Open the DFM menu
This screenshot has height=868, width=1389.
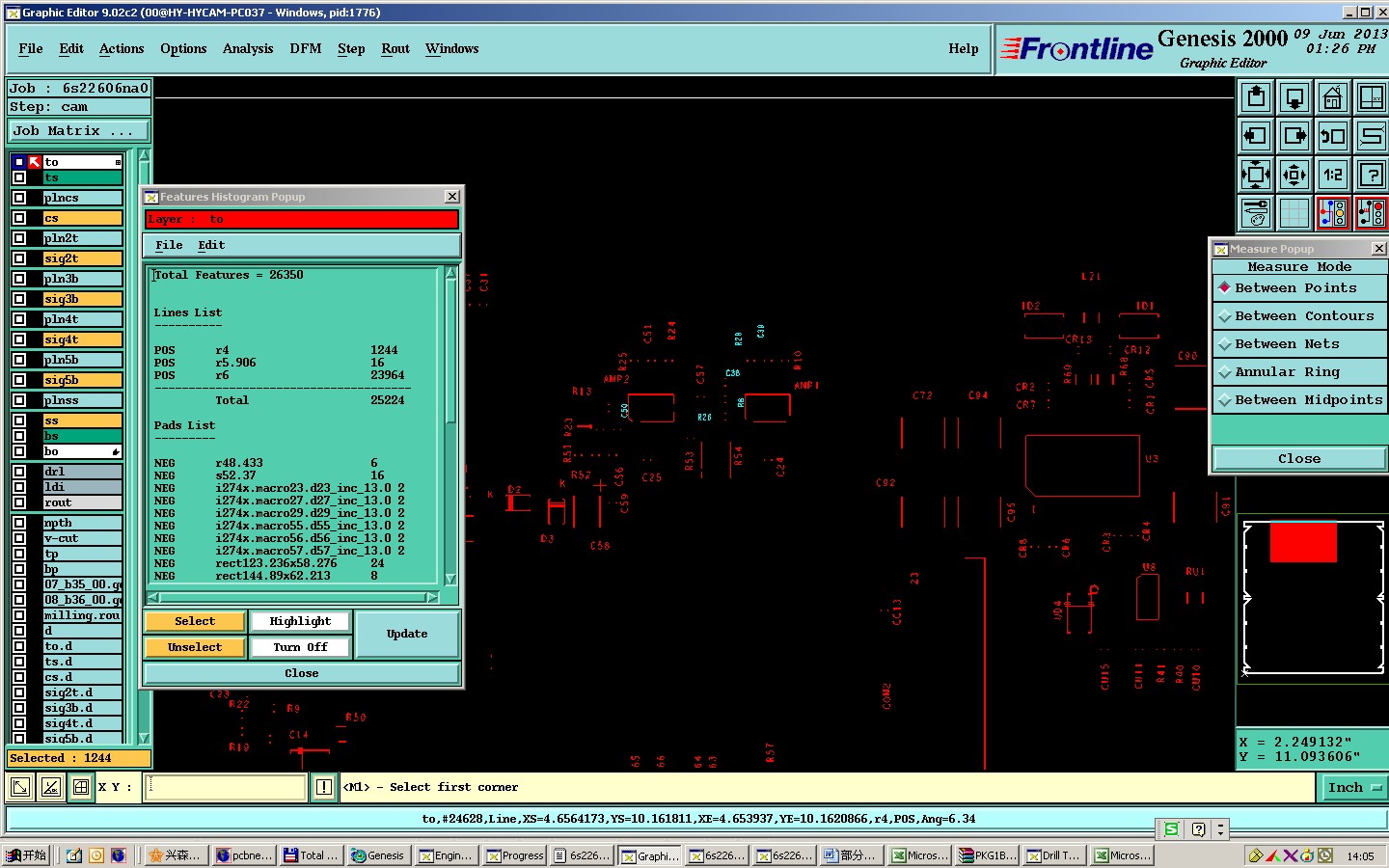[x=306, y=48]
